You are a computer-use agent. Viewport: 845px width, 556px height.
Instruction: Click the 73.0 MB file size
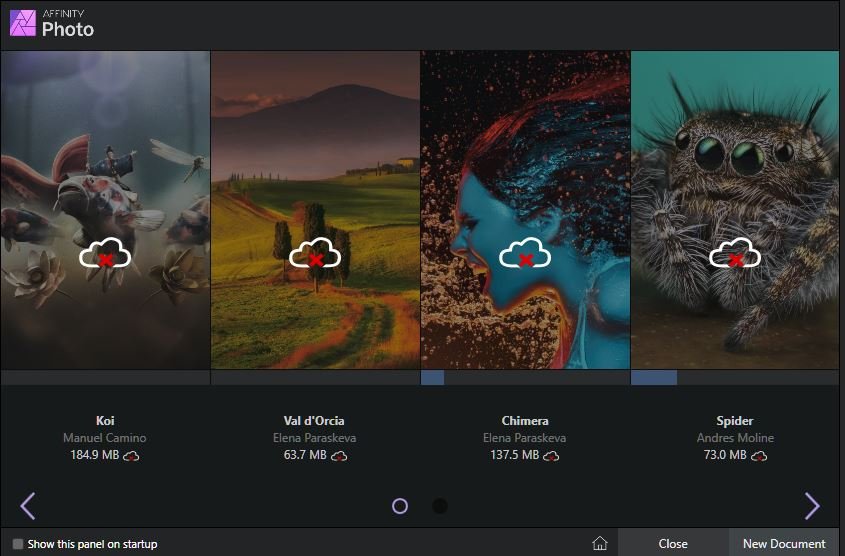pos(725,455)
